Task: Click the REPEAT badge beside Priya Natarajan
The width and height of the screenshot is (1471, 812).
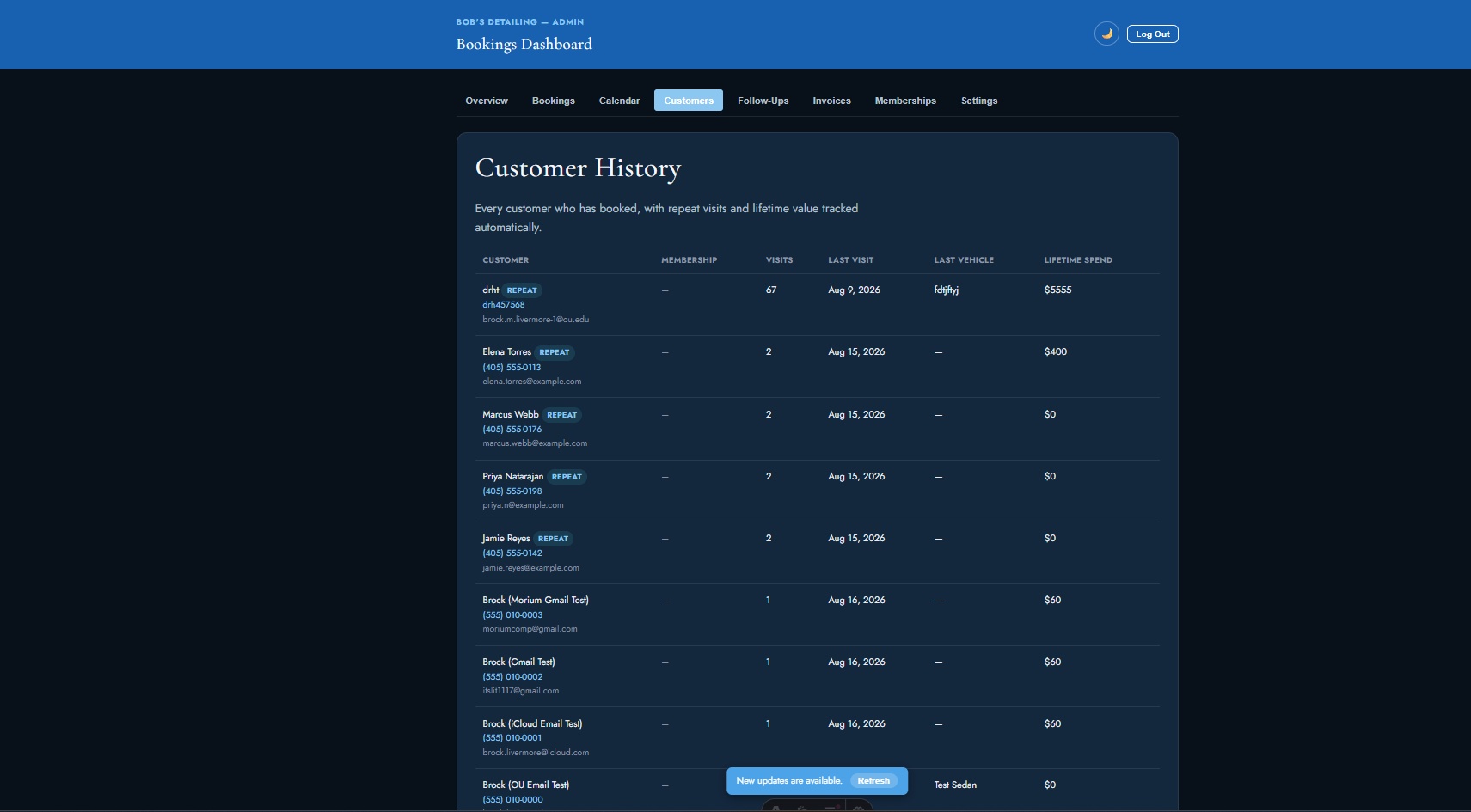Action: click(x=567, y=477)
